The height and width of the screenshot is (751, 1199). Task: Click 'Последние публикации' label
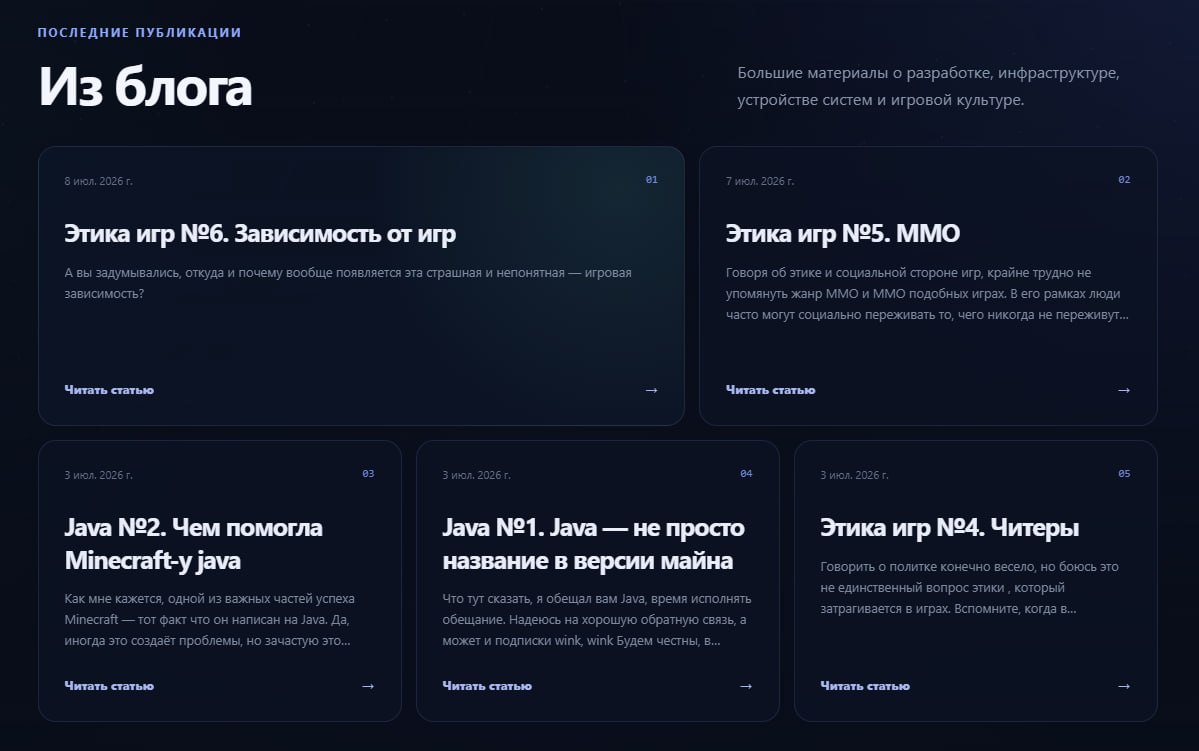pyautogui.click(x=139, y=32)
